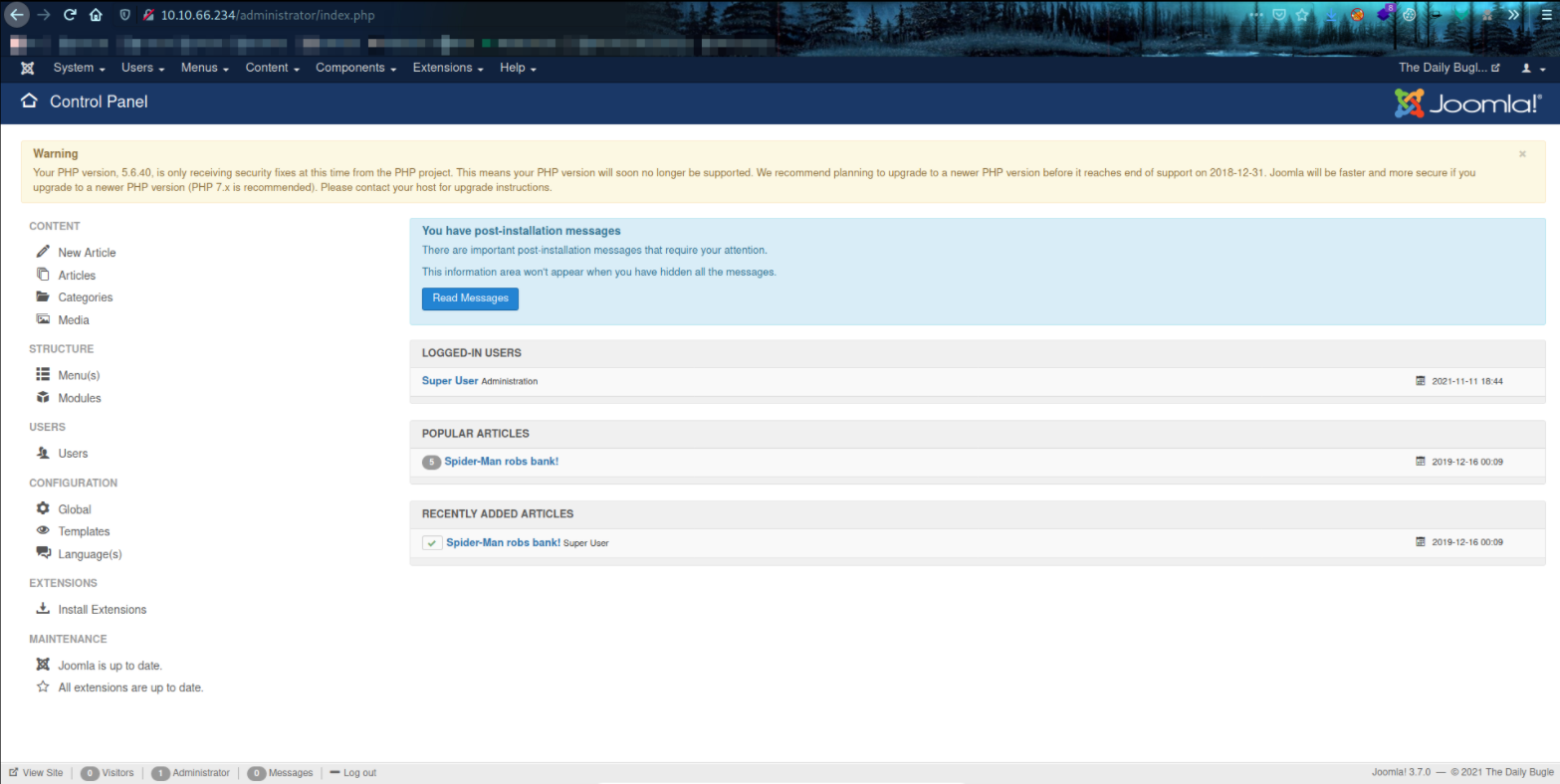Open the New Article pencil icon
Viewport: 1560px width, 784px height.
pyautogui.click(x=43, y=252)
